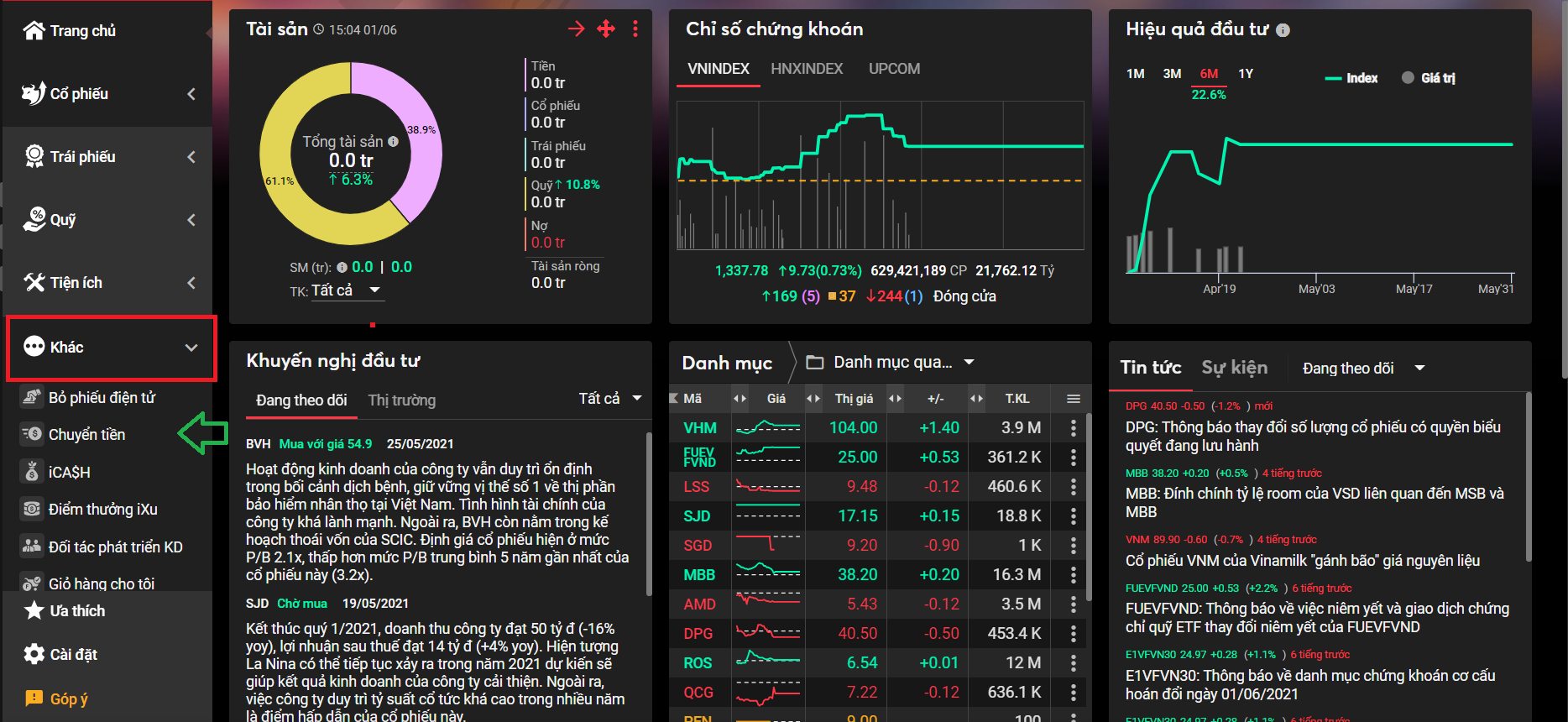Read the Vinamilk VNM news headline
Image resolution: width=1568 pixels, height=722 pixels.
coord(1302,561)
